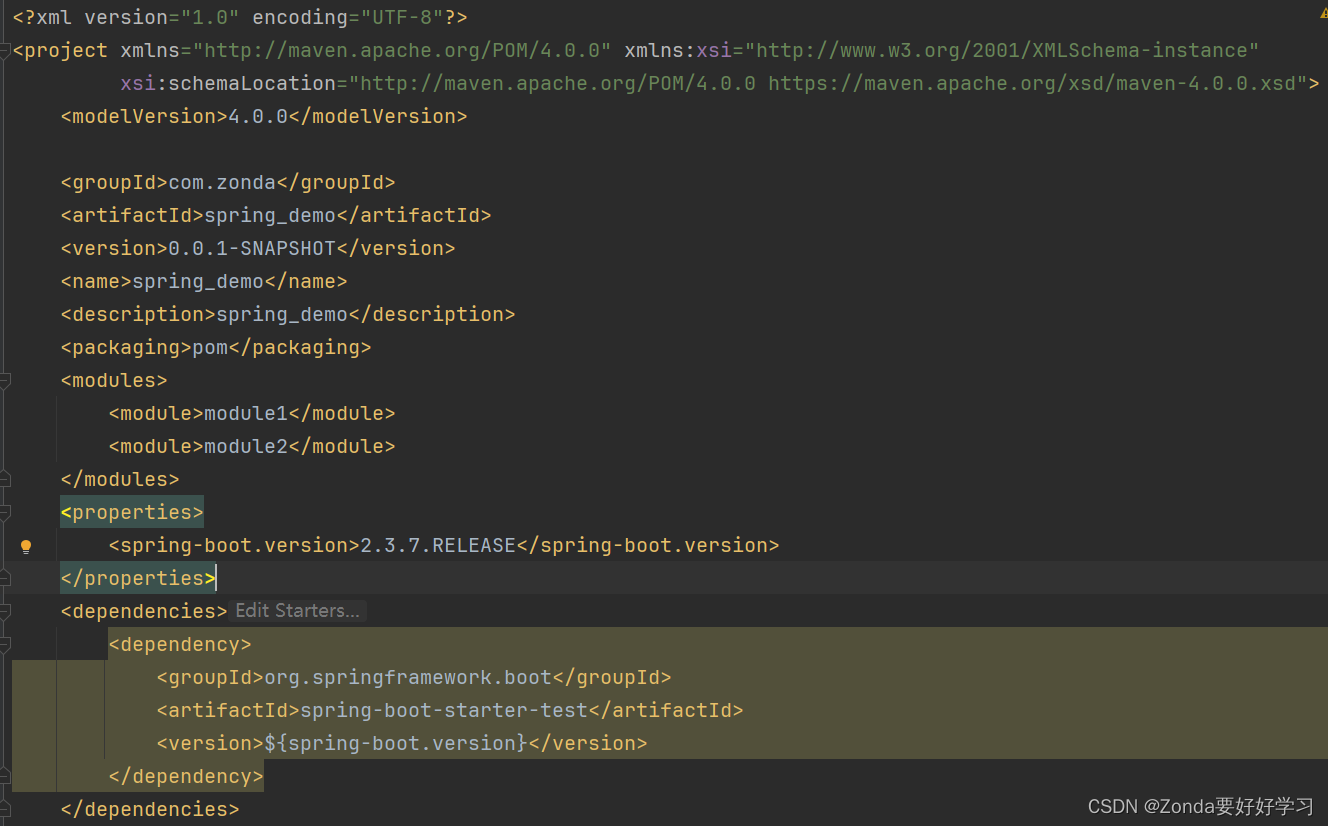Click spring_demo in the artifactId tag
Image resolution: width=1328 pixels, height=826 pixels.
(270, 215)
